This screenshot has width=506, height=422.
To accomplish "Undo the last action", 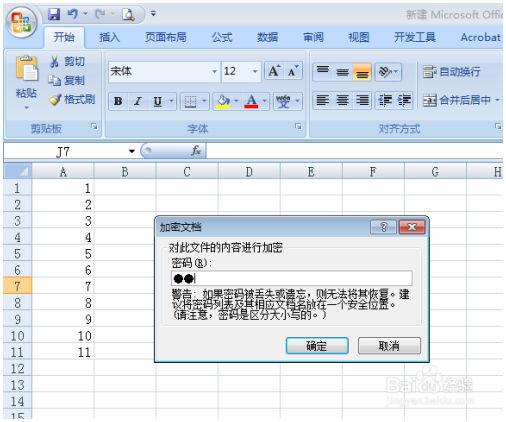I will tap(72, 14).
